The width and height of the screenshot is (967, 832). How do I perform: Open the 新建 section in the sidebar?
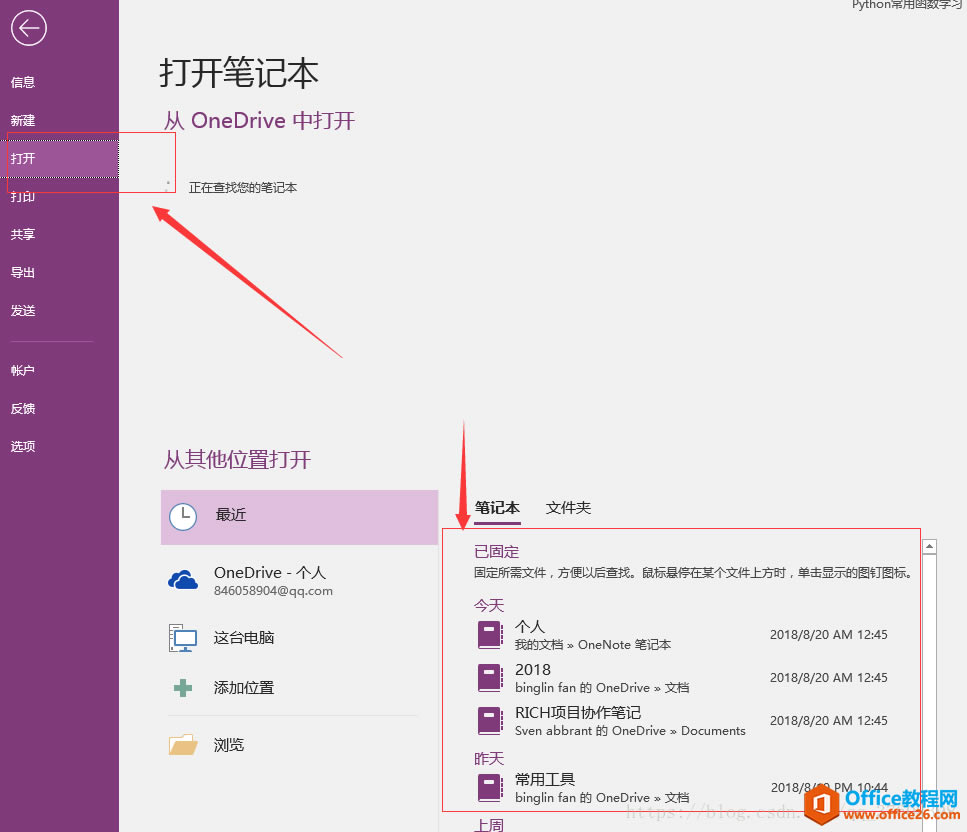tap(23, 120)
